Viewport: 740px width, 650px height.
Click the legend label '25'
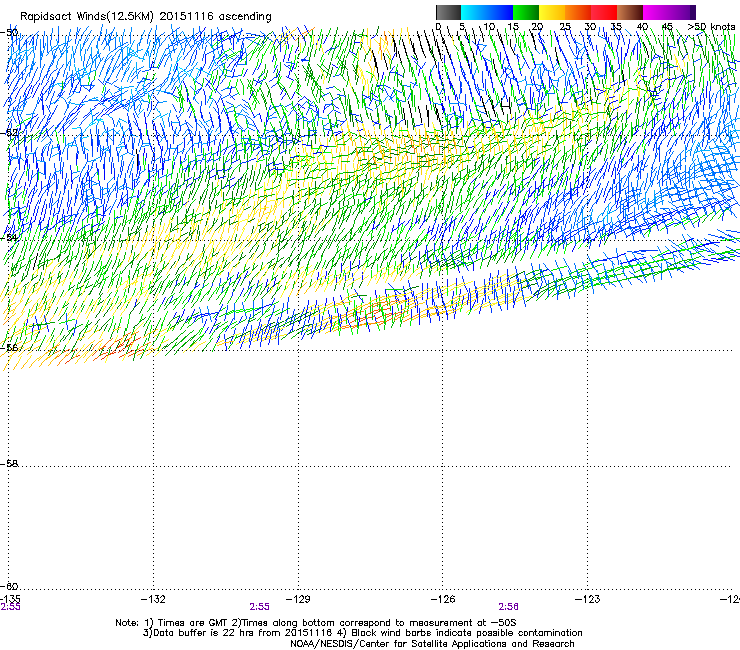coord(565,27)
